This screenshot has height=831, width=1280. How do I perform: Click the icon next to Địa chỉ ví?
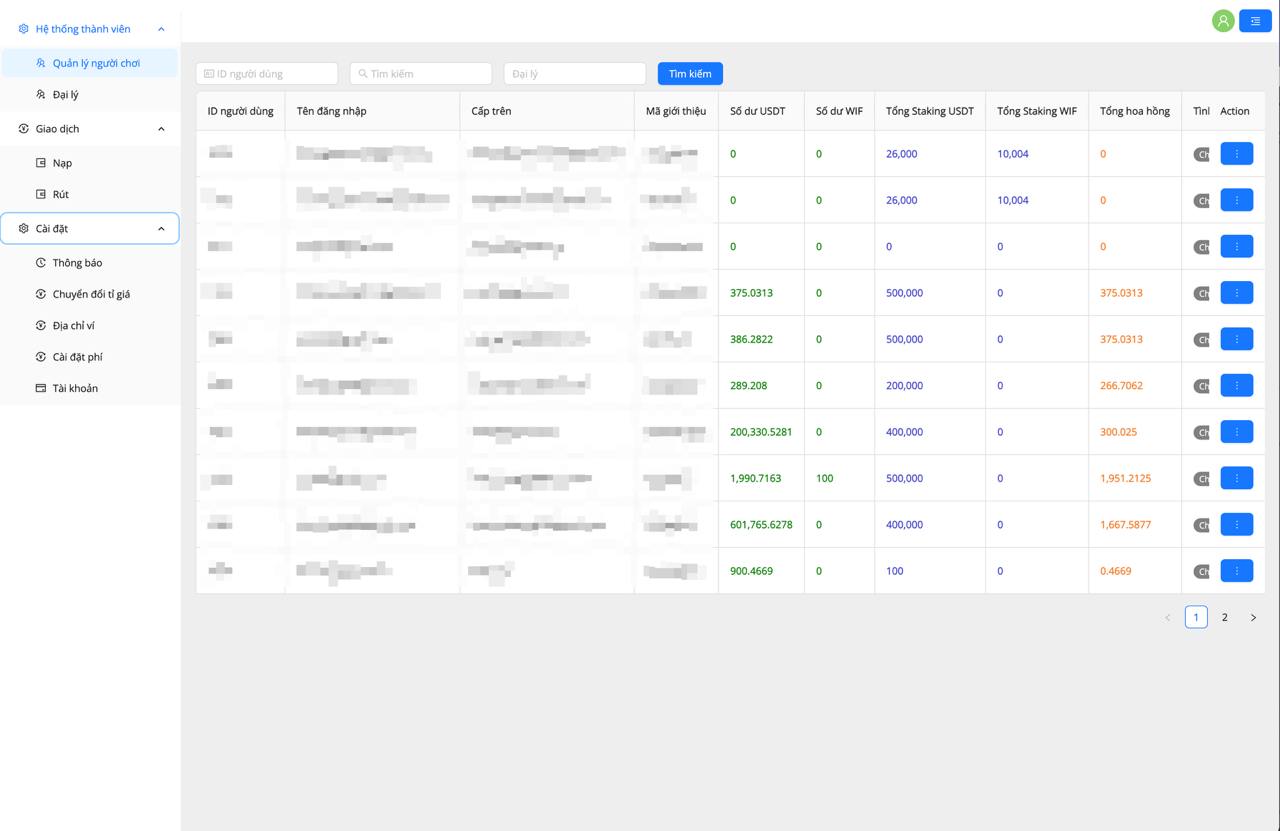point(41,326)
